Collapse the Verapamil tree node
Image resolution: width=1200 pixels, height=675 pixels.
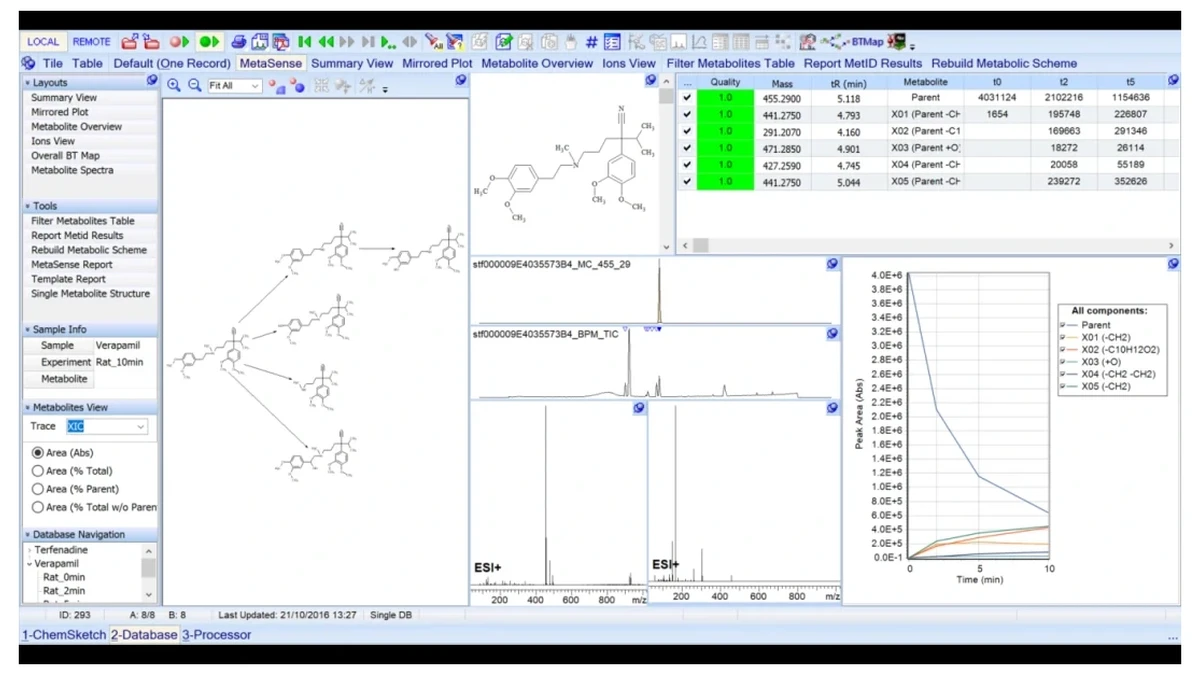click(x=30, y=564)
